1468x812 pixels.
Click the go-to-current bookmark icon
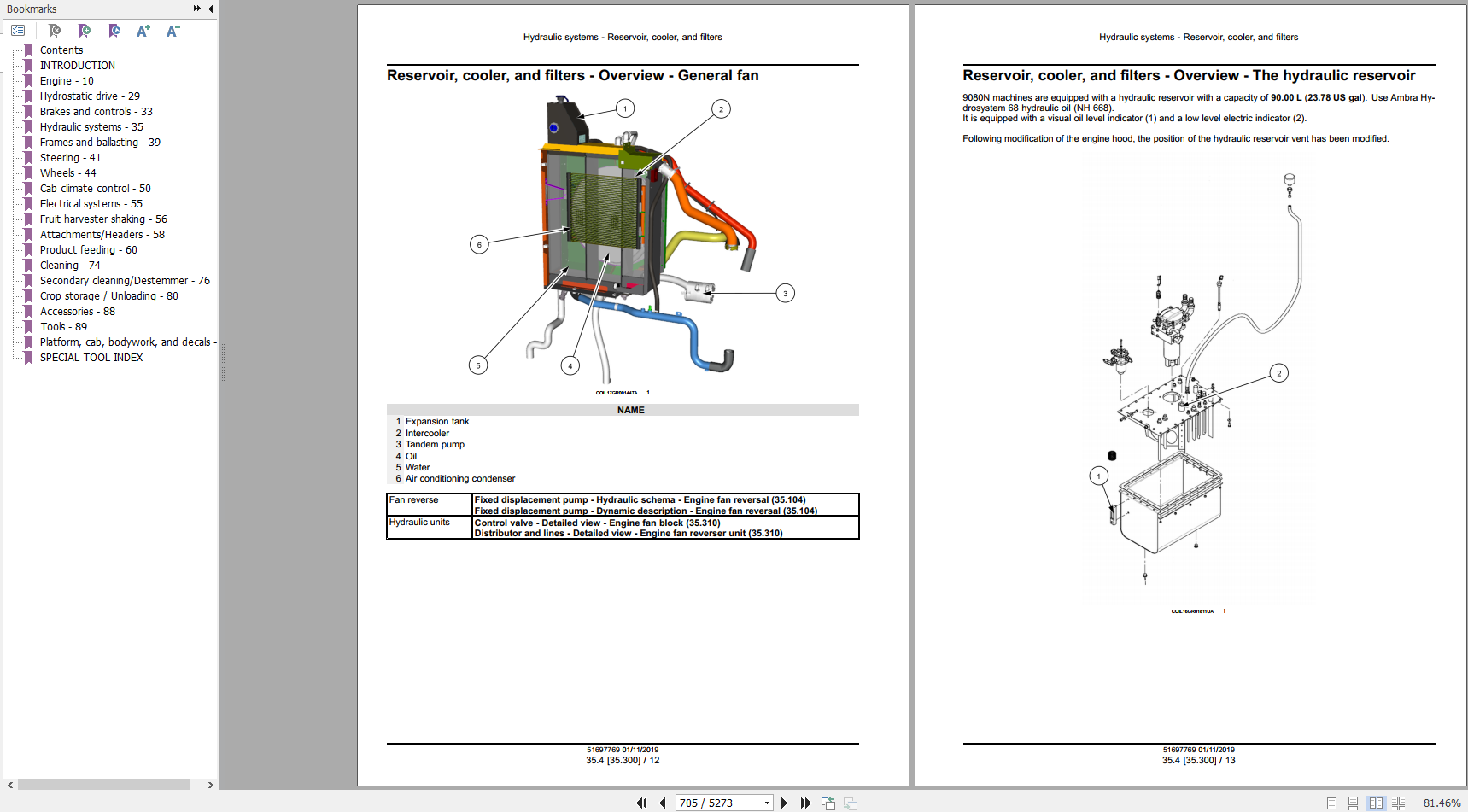click(114, 31)
